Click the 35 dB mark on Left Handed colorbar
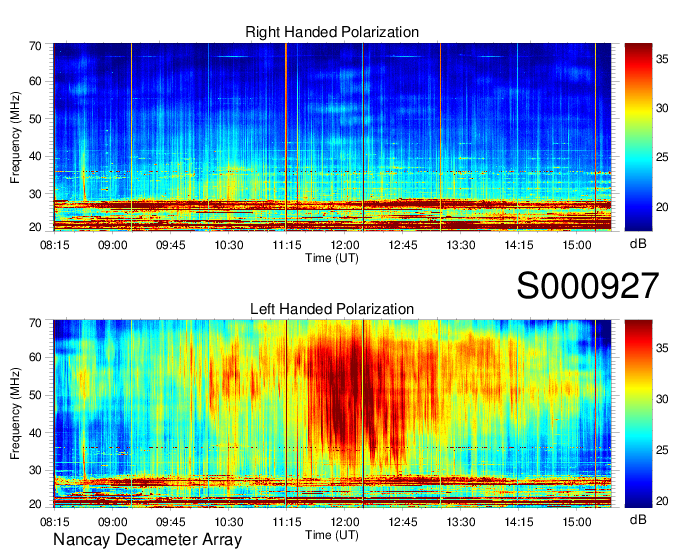This screenshot has width=680, height=552. (x=662, y=348)
